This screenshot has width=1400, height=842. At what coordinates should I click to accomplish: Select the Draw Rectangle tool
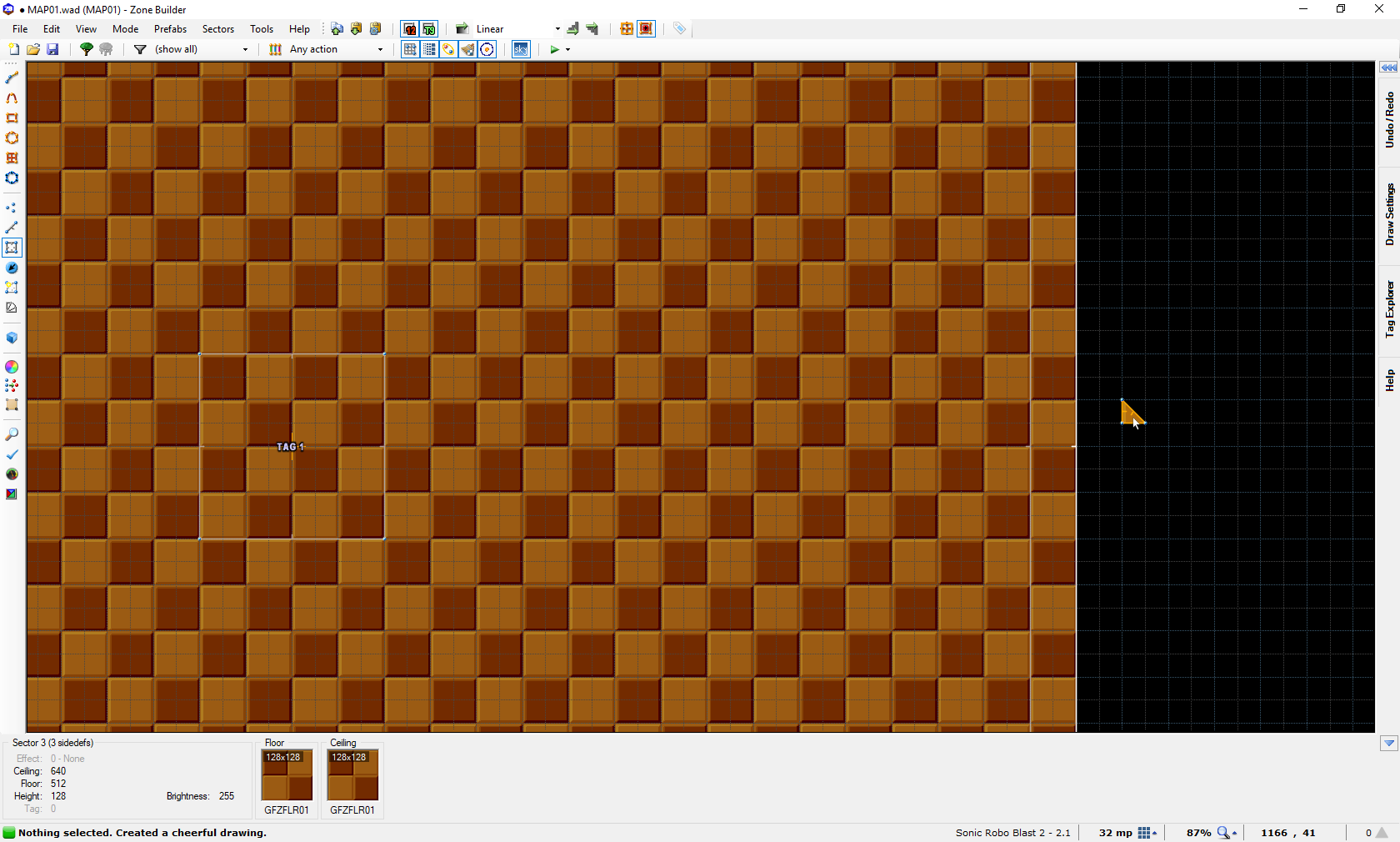[12, 118]
